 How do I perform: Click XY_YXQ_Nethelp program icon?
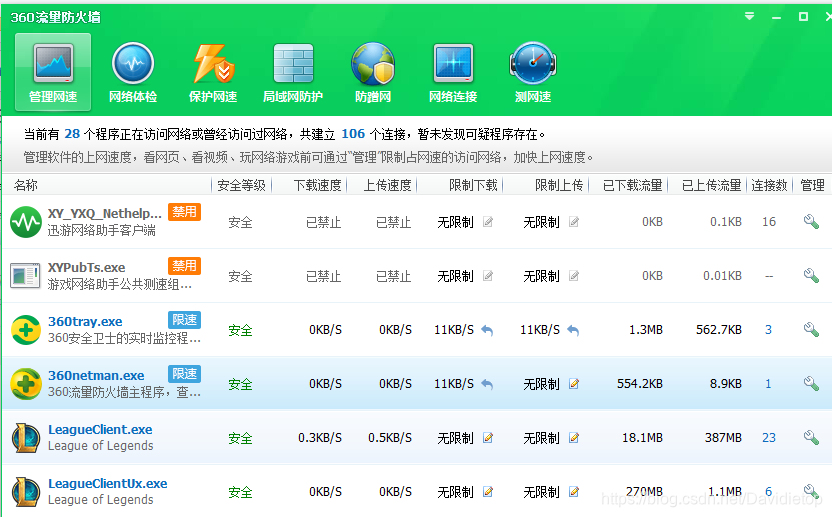(x=25, y=222)
